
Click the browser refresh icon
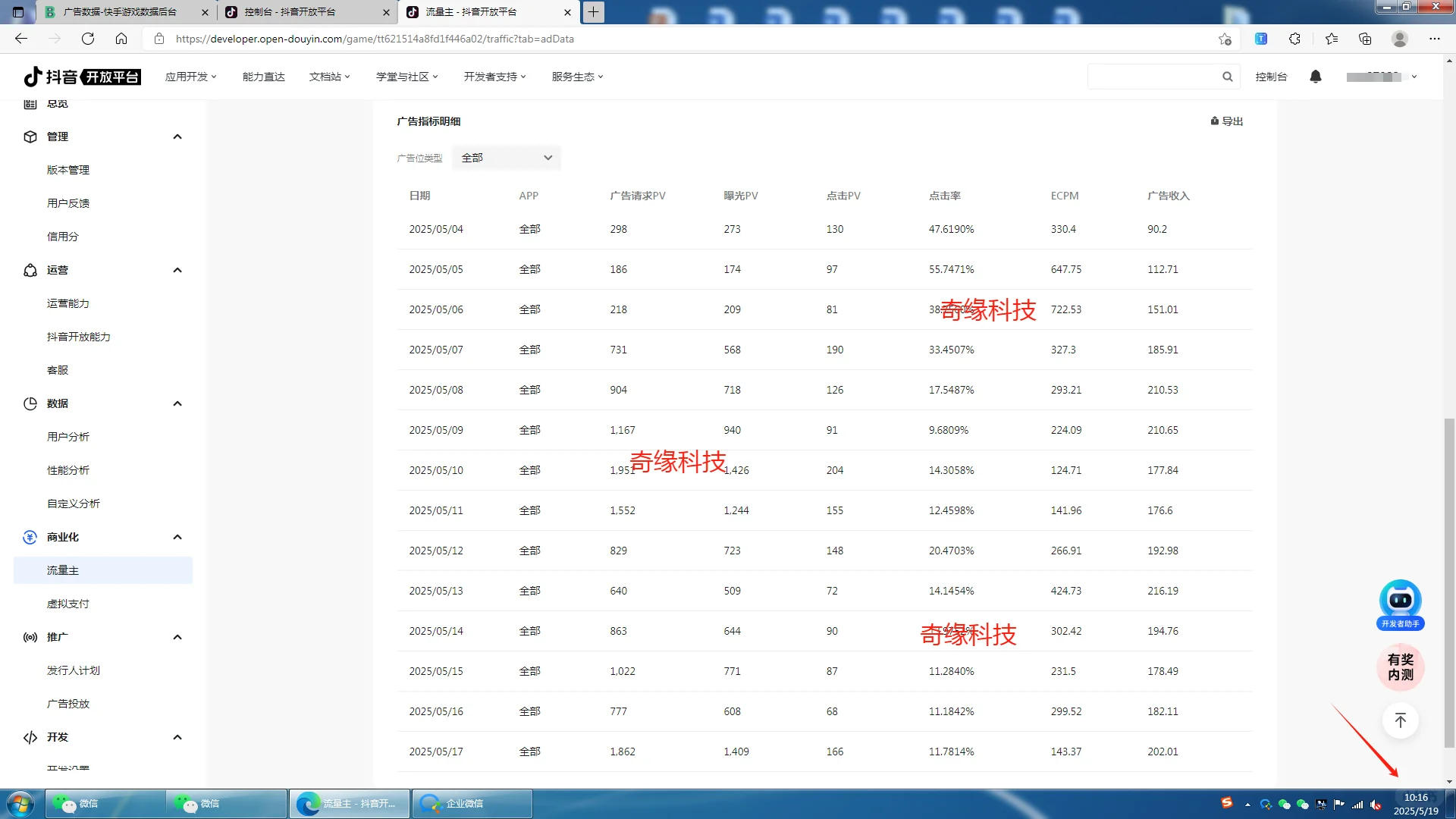click(x=88, y=39)
